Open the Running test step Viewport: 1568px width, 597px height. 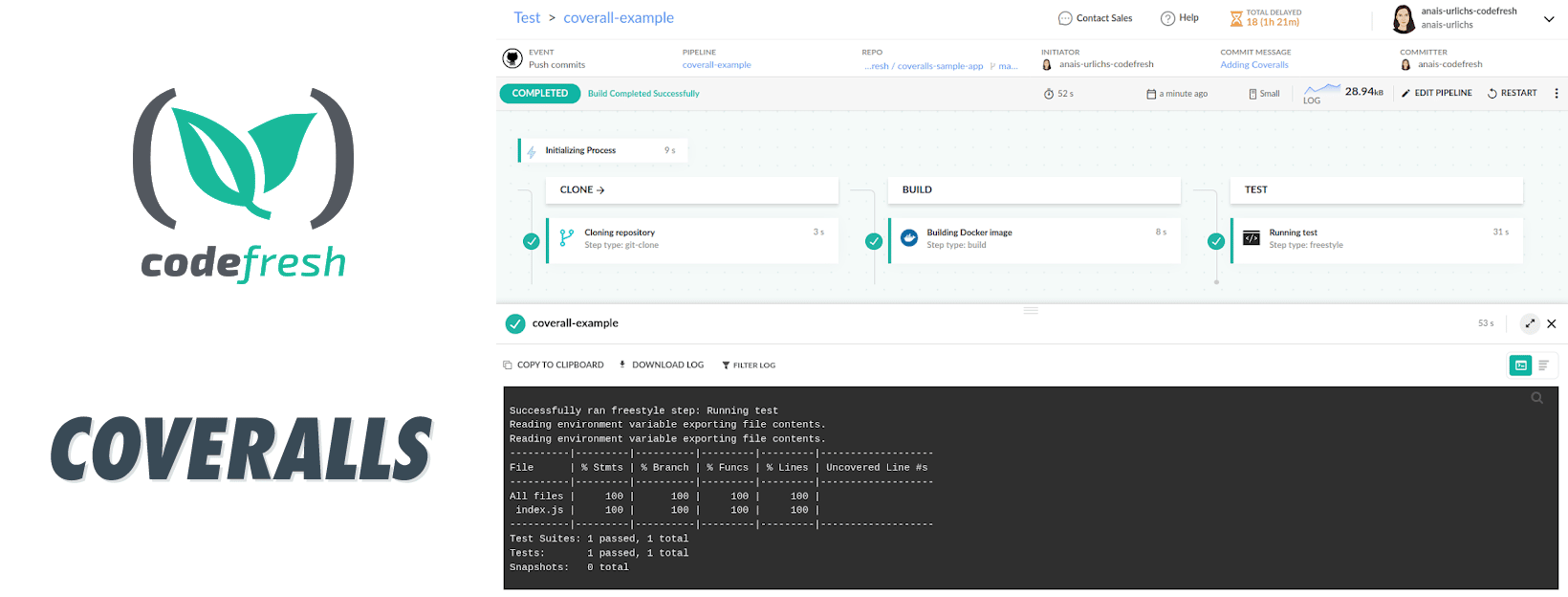pyautogui.click(x=1377, y=239)
